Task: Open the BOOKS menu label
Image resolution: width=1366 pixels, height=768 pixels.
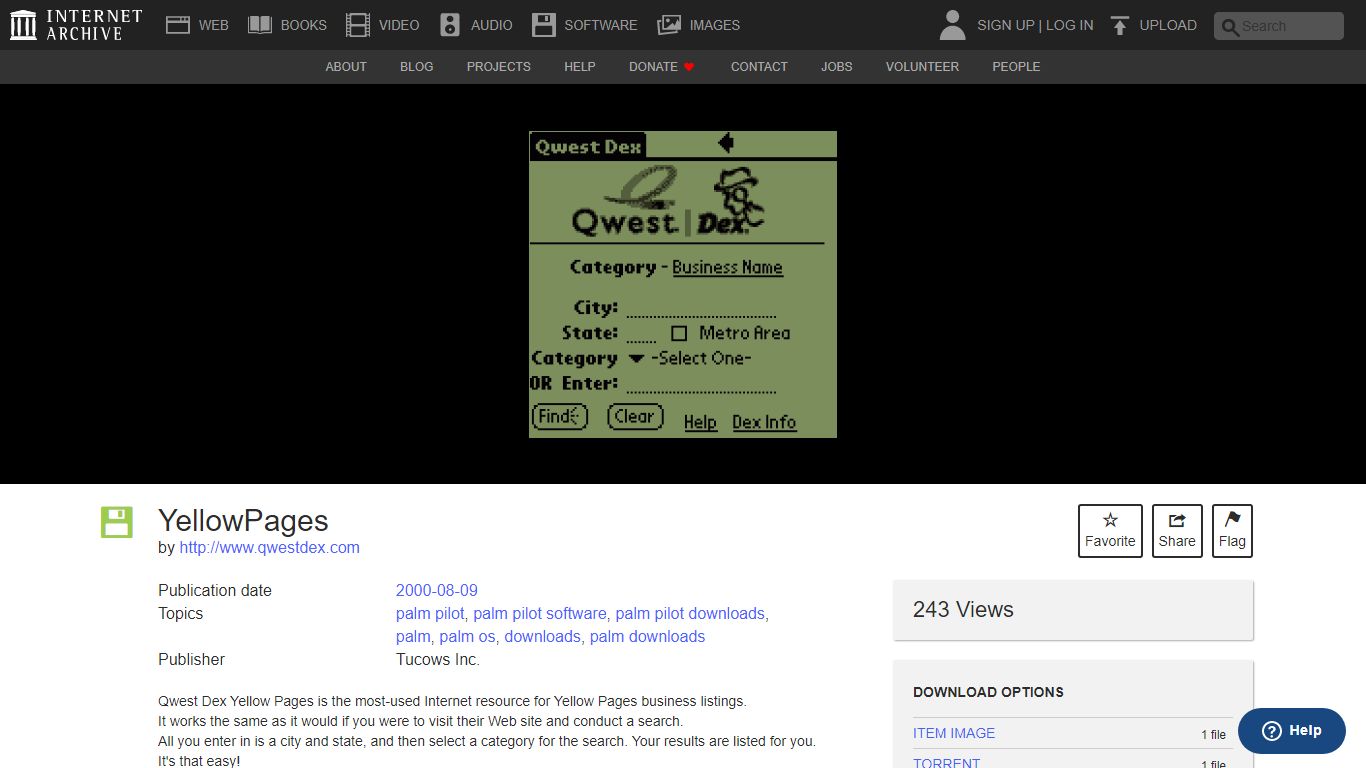Action: (304, 25)
